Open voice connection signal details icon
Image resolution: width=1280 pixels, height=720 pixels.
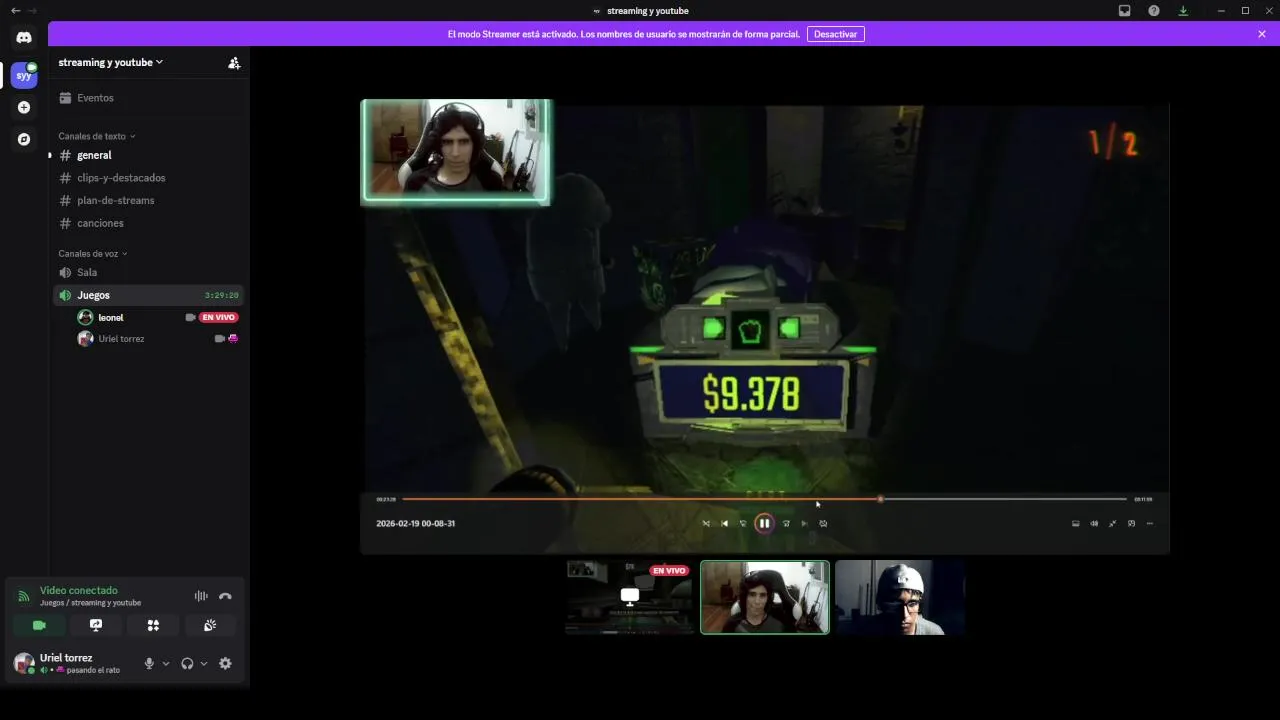click(23, 596)
